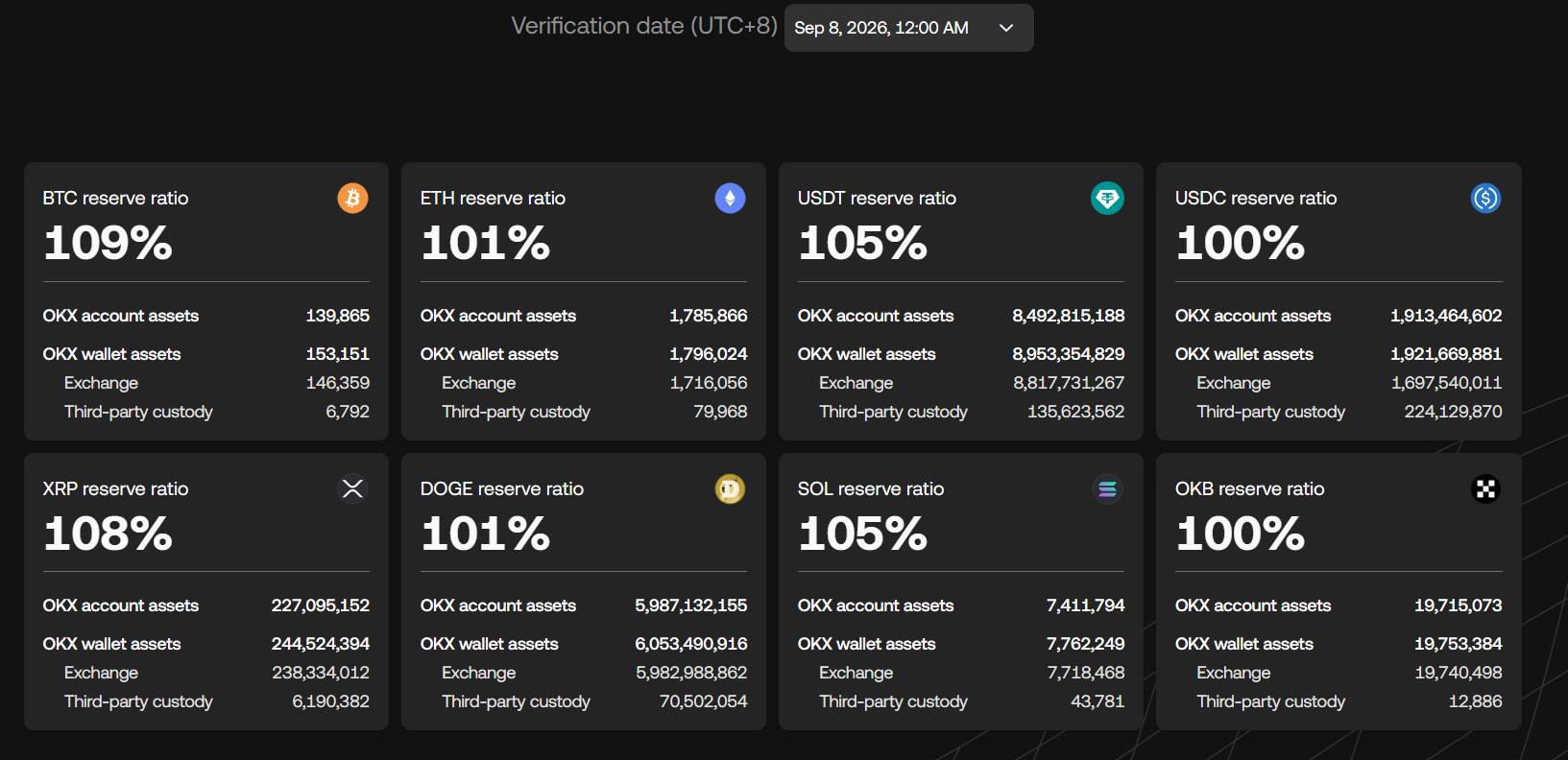The width and height of the screenshot is (1568, 760).
Task: Select the USDC reserve ratio title
Action: (x=1256, y=198)
